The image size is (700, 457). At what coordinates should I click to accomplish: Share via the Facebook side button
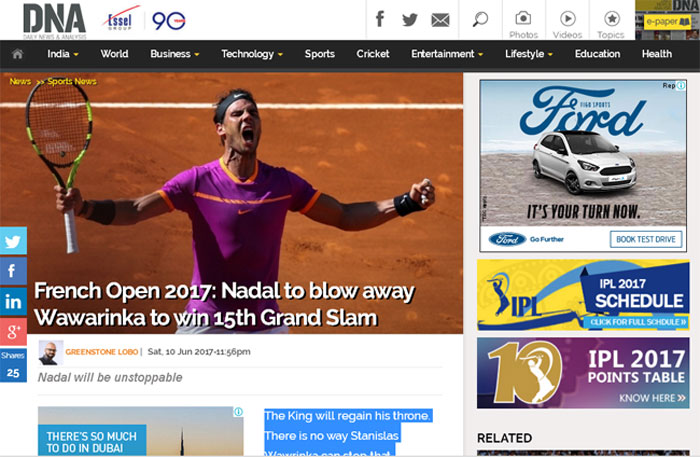13,271
